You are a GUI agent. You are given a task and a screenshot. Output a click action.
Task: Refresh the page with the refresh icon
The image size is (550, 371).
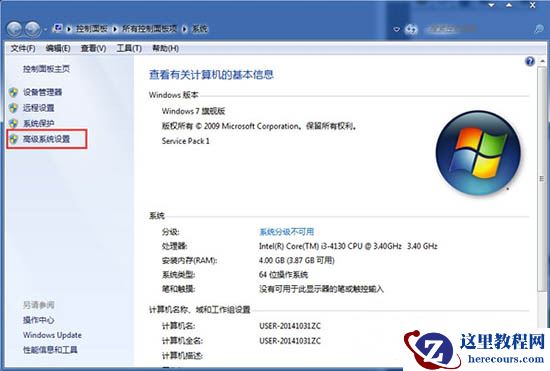point(411,29)
